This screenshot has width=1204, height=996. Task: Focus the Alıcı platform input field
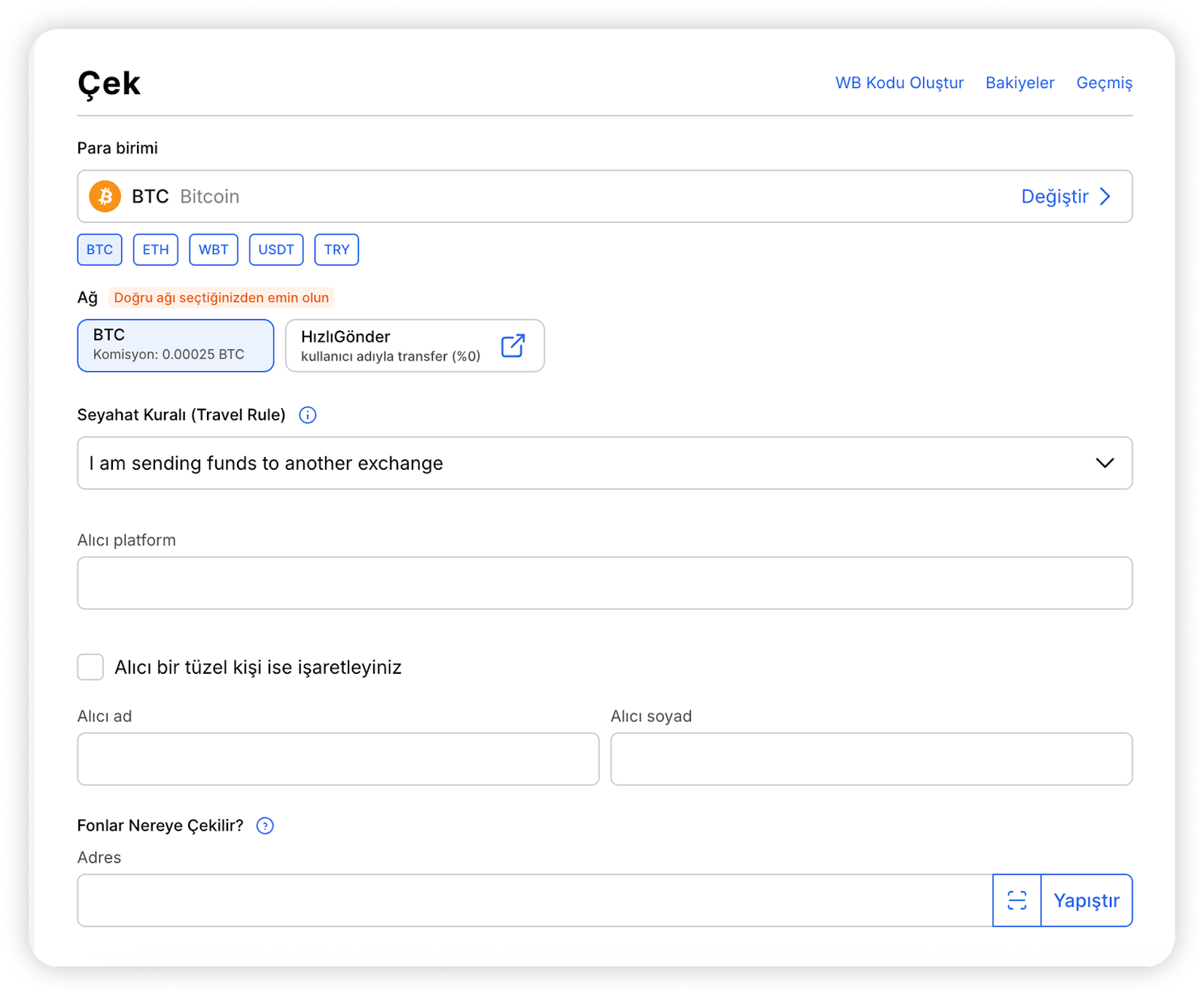point(605,583)
